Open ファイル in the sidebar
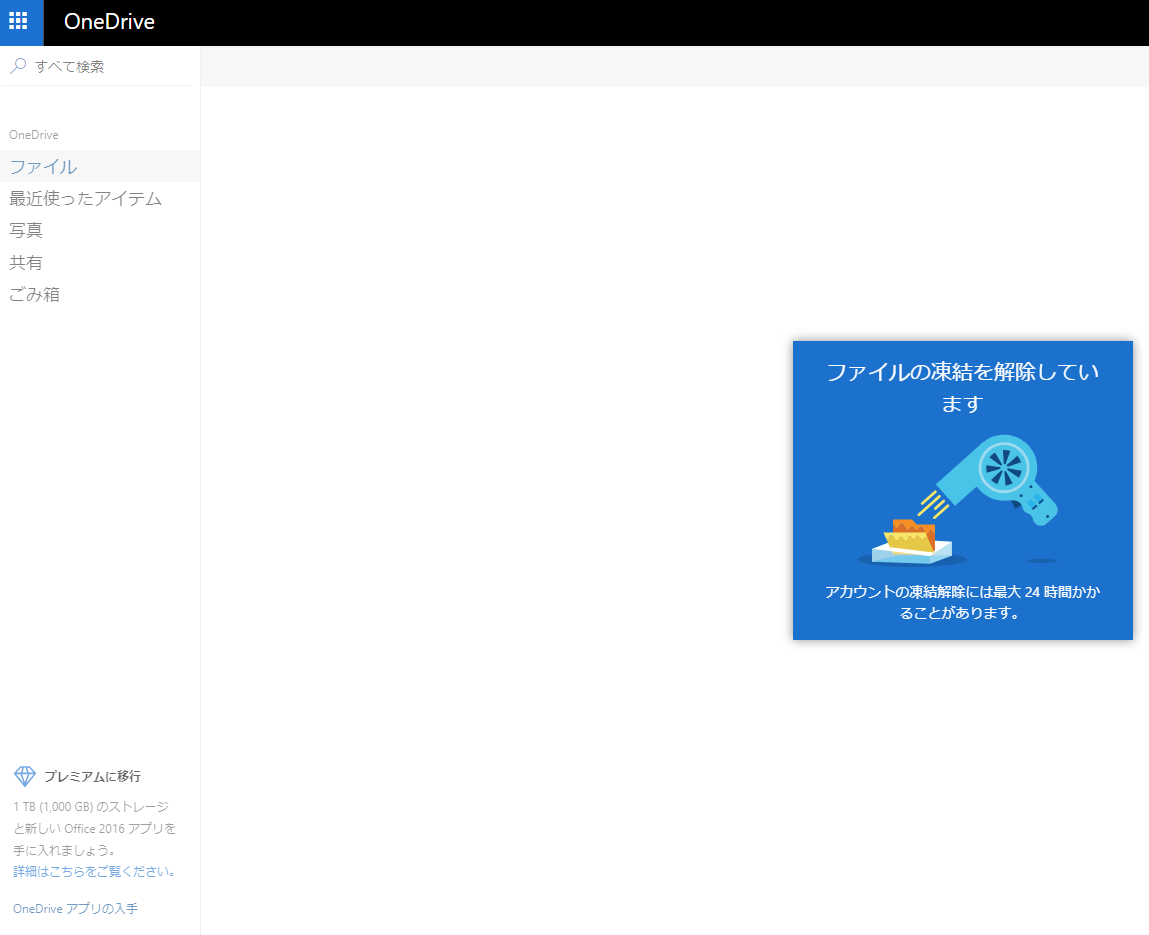Image resolution: width=1149 pixels, height=935 pixels. pos(100,166)
